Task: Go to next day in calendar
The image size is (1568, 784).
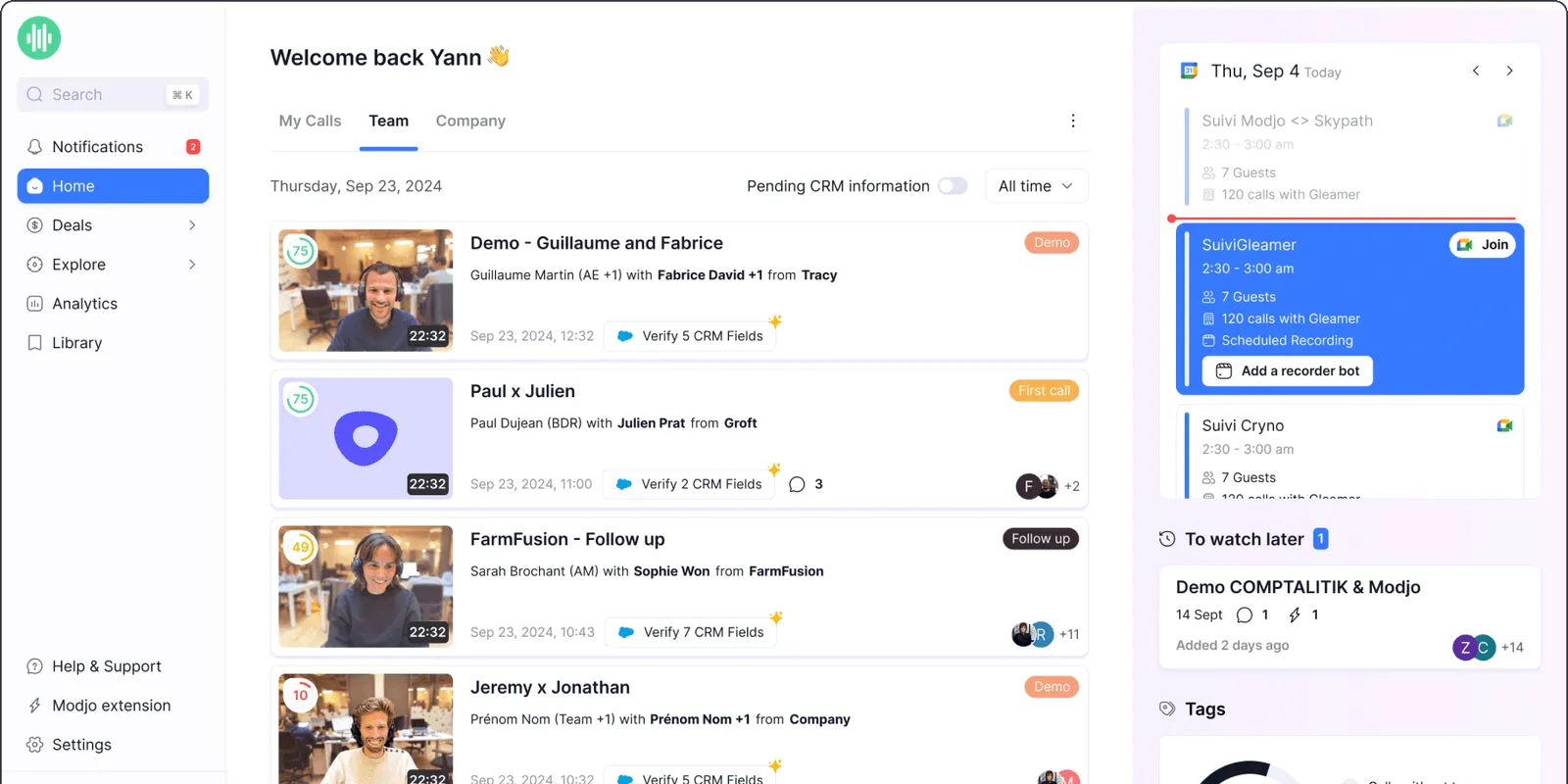Action: pos(1509,71)
